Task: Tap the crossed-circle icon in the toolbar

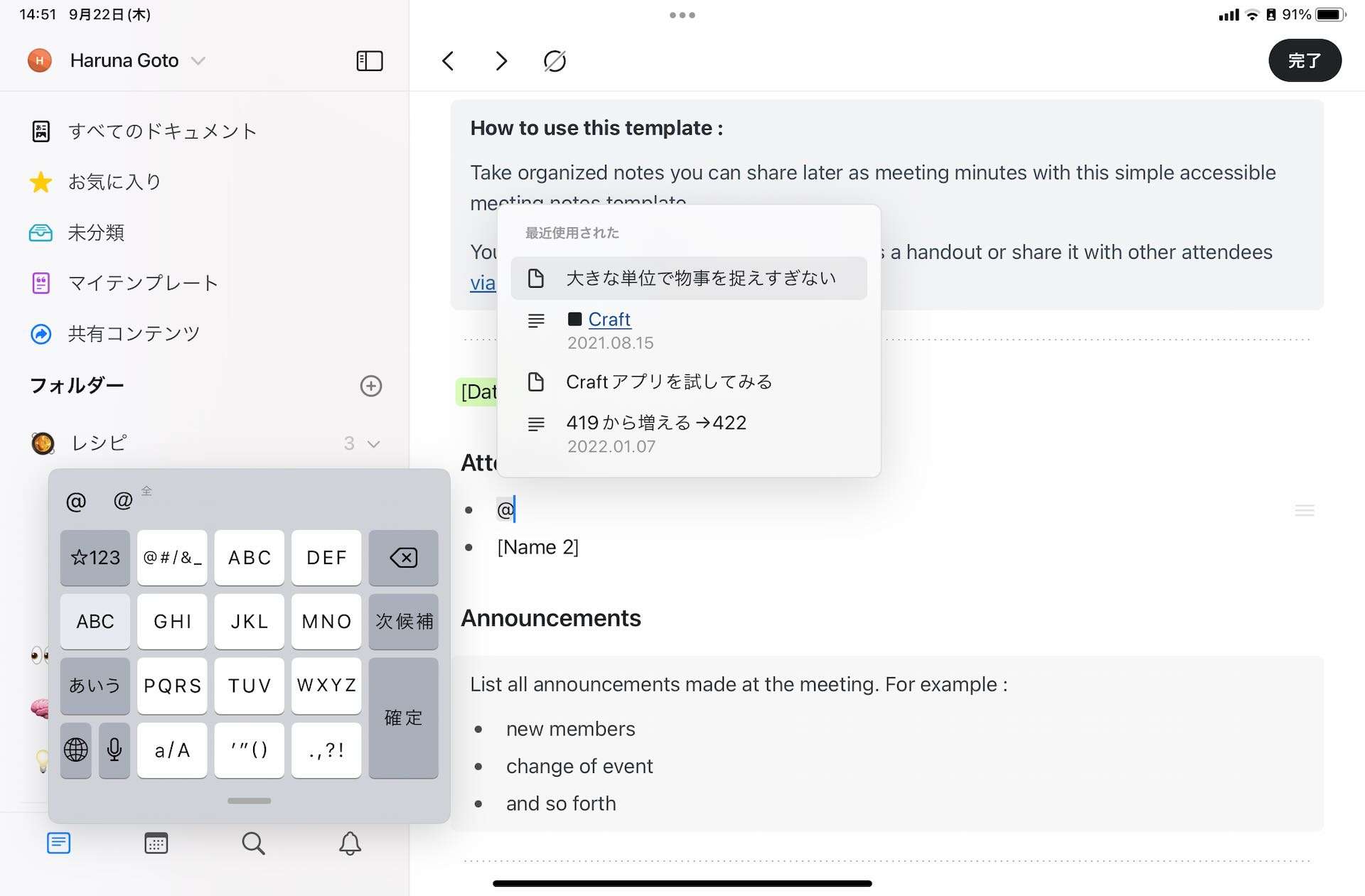Action: click(555, 61)
